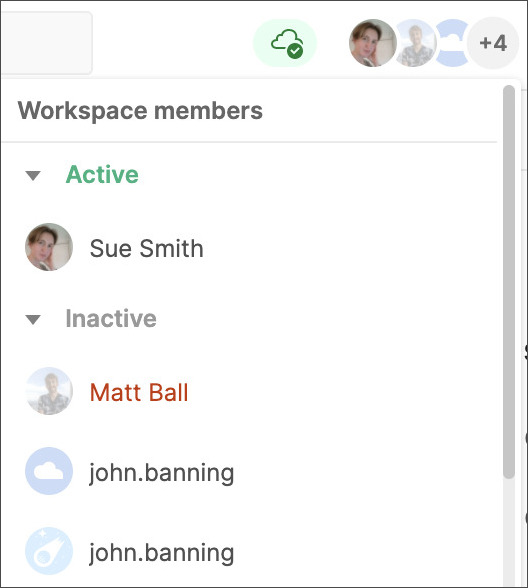Click Matt Ball's faded avatar in the header
This screenshot has height=588, width=528.
[416, 43]
